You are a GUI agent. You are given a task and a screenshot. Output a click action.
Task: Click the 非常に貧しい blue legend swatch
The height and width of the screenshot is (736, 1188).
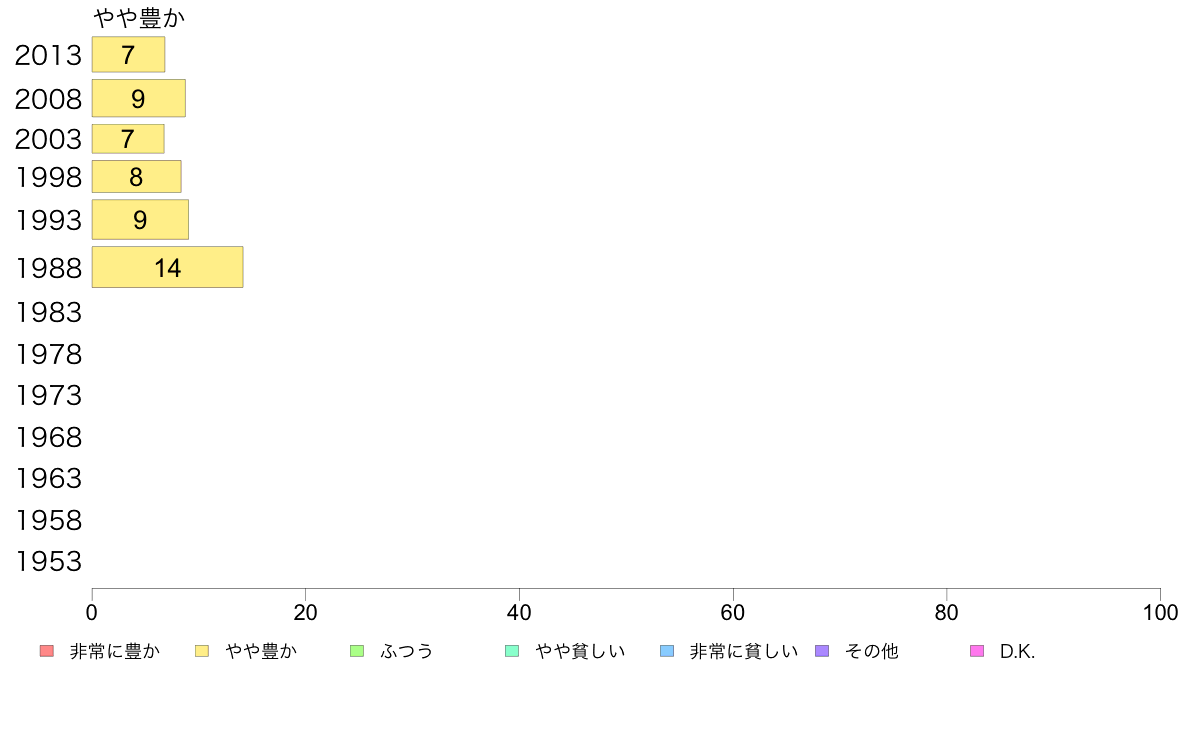tap(667, 651)
